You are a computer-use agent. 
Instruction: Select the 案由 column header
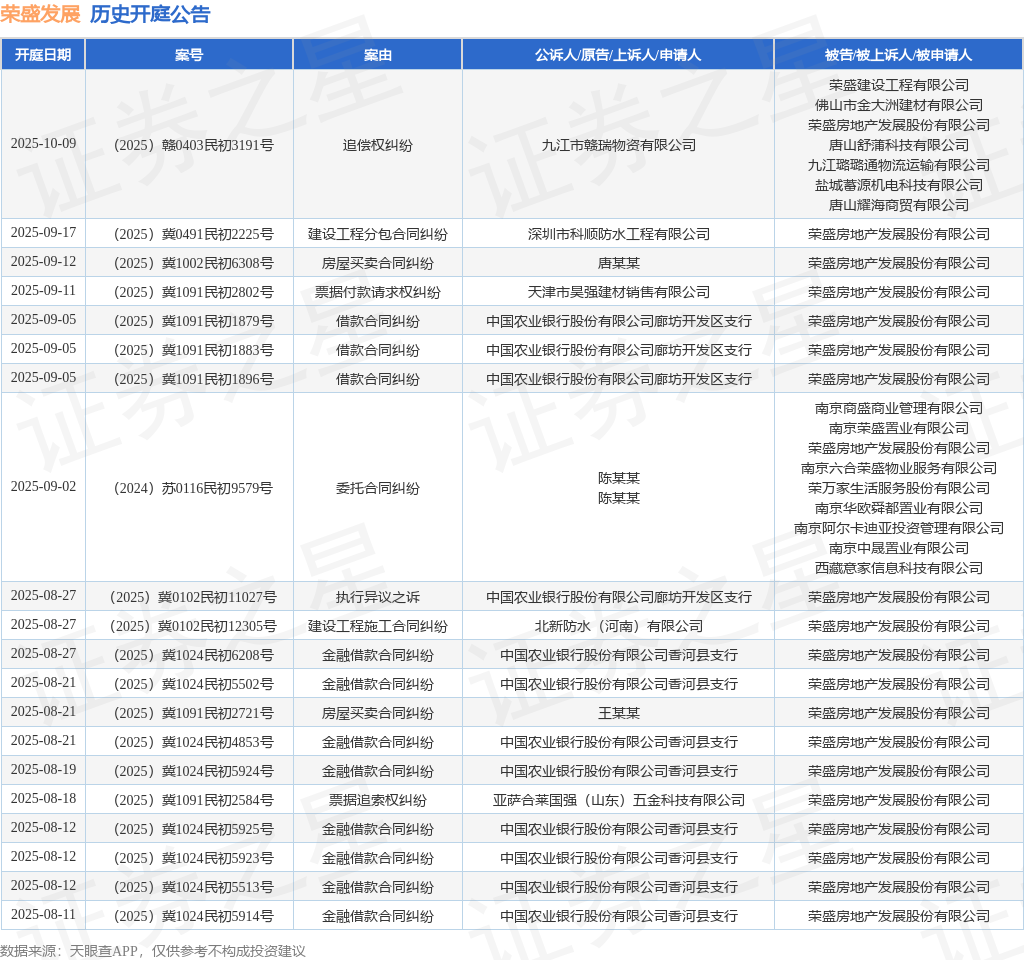click(x=377, y=55)
